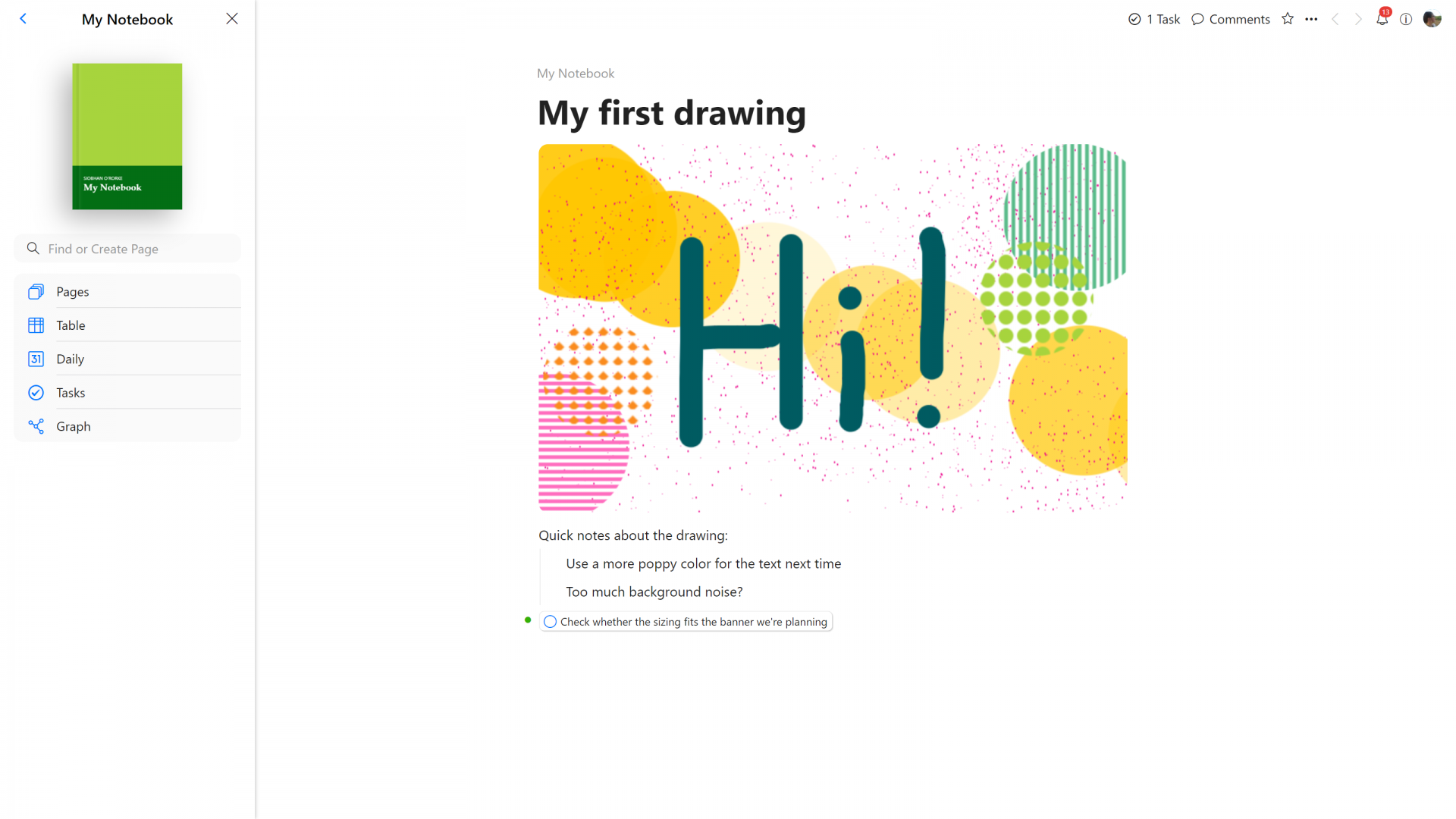The image size is (1456, 819).
Task: Click the Comments button in toolbar
Action: (1231, 19)
